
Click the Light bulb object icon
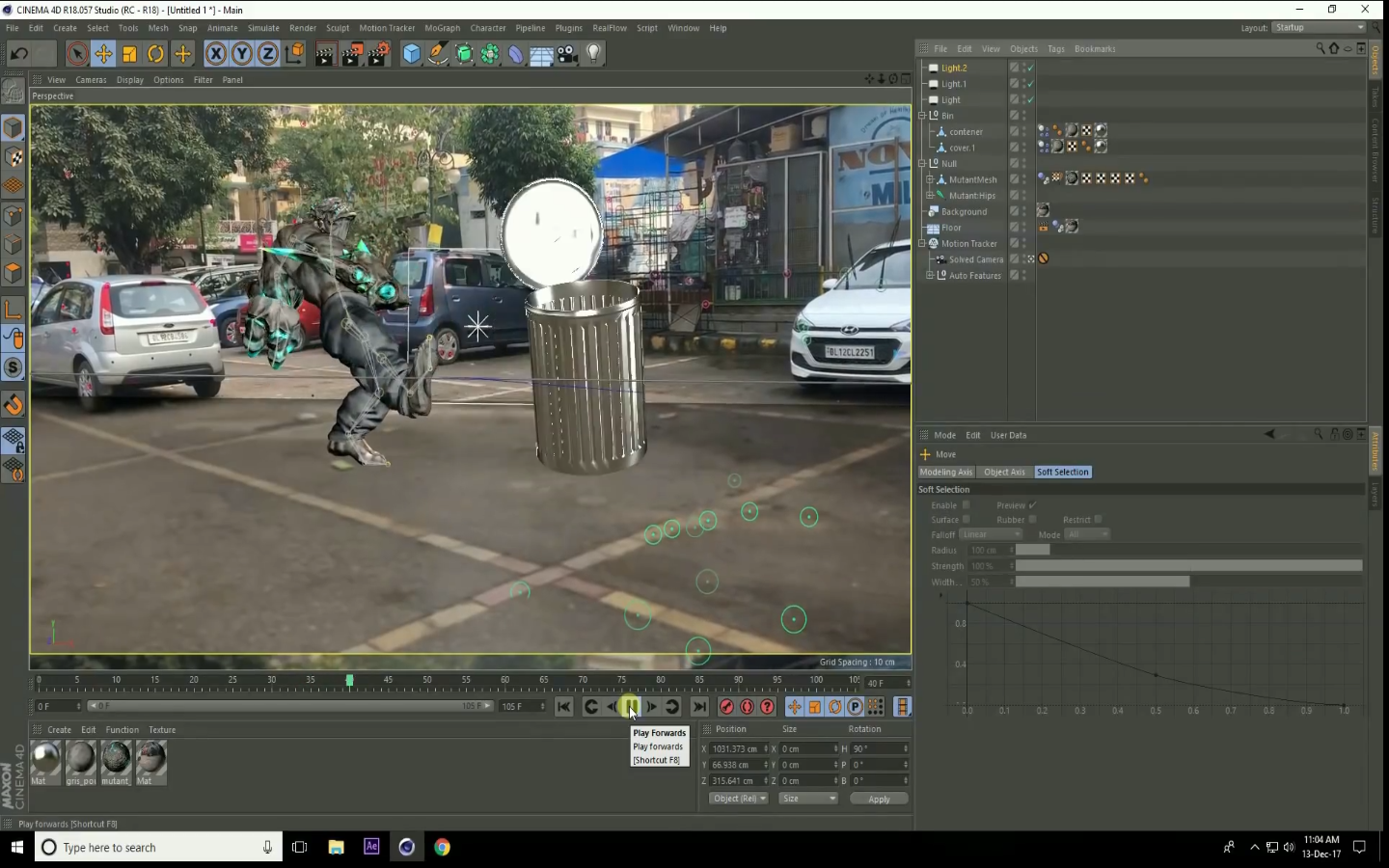click(x=594, y=54)
